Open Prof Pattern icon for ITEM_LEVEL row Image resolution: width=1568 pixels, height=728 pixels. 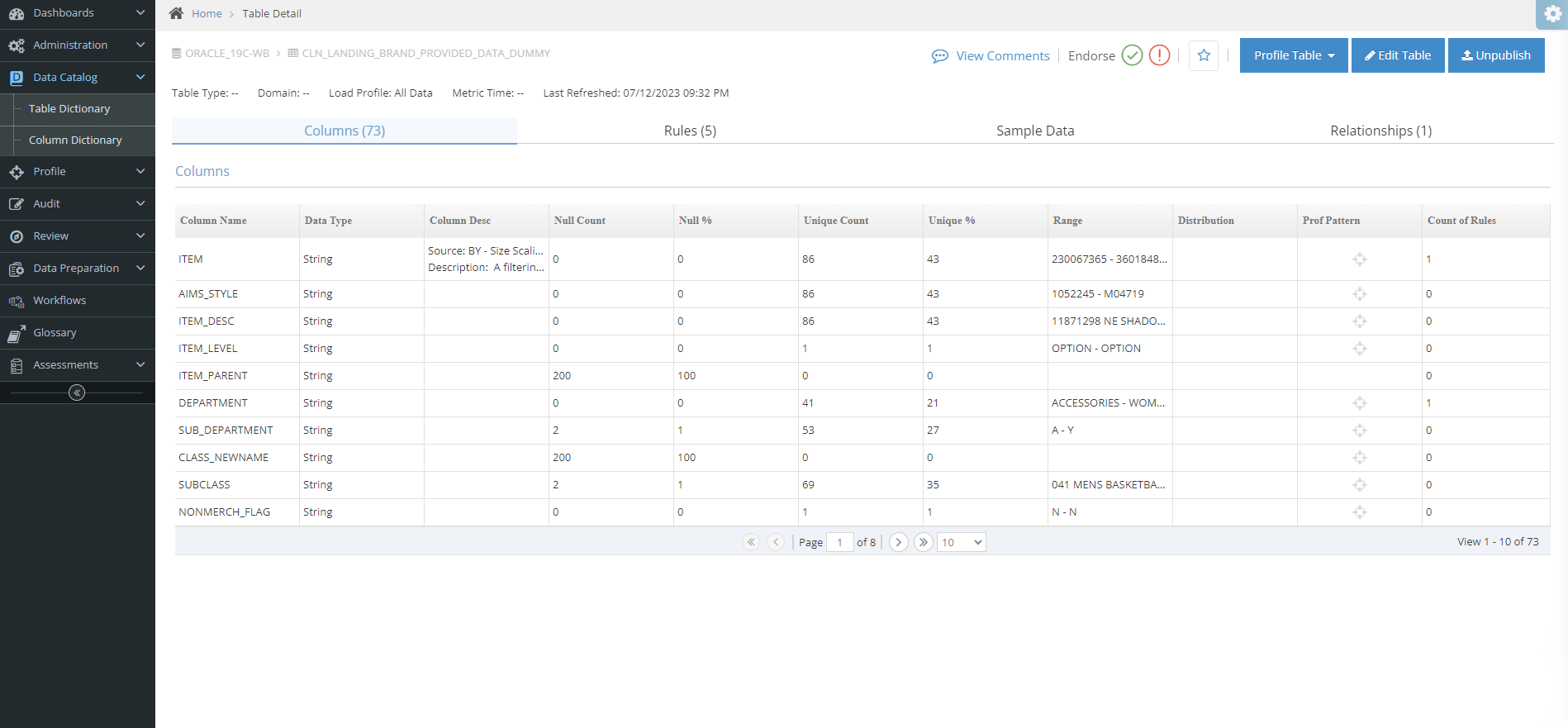tap(1360, 349)
